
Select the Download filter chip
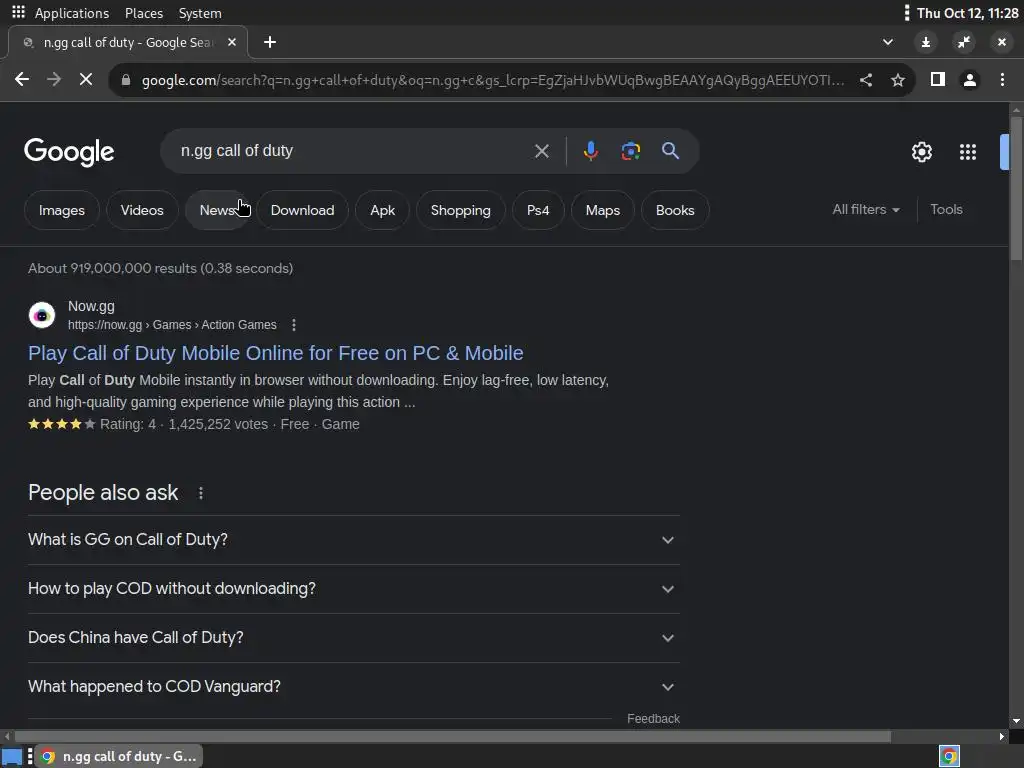302,210
